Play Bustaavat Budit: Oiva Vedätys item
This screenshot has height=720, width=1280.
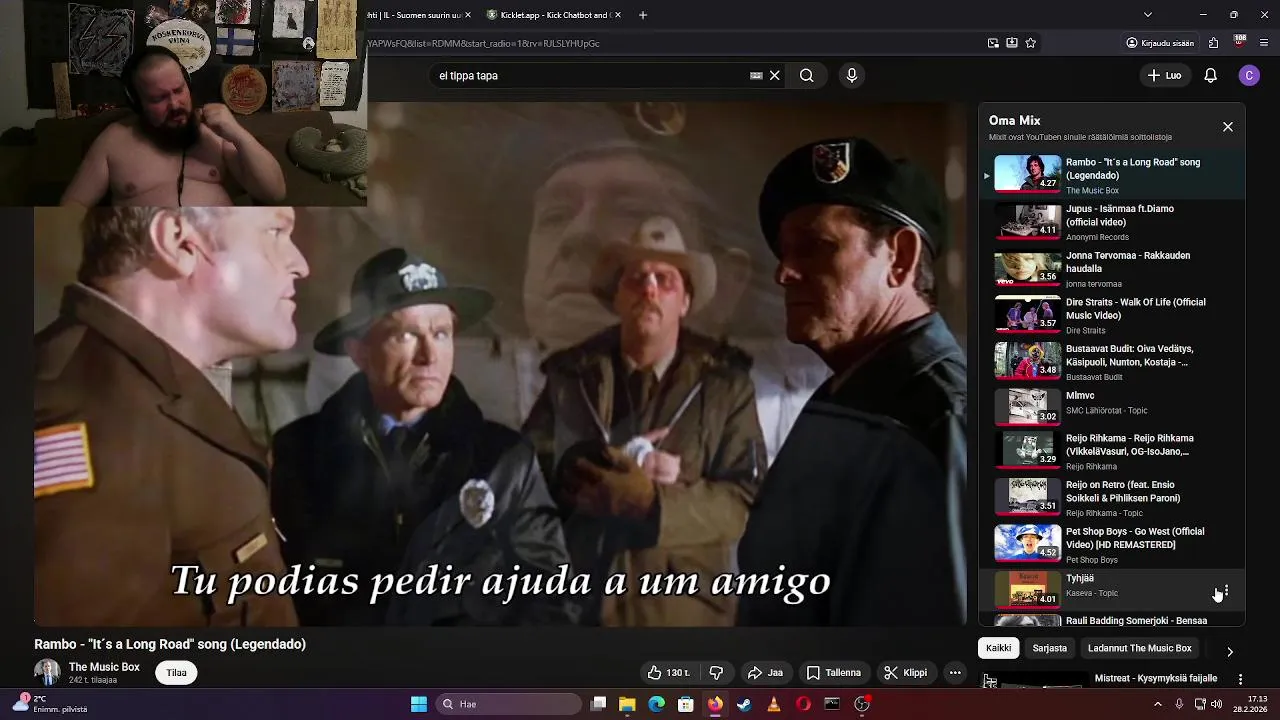(x=1111, y=362)
